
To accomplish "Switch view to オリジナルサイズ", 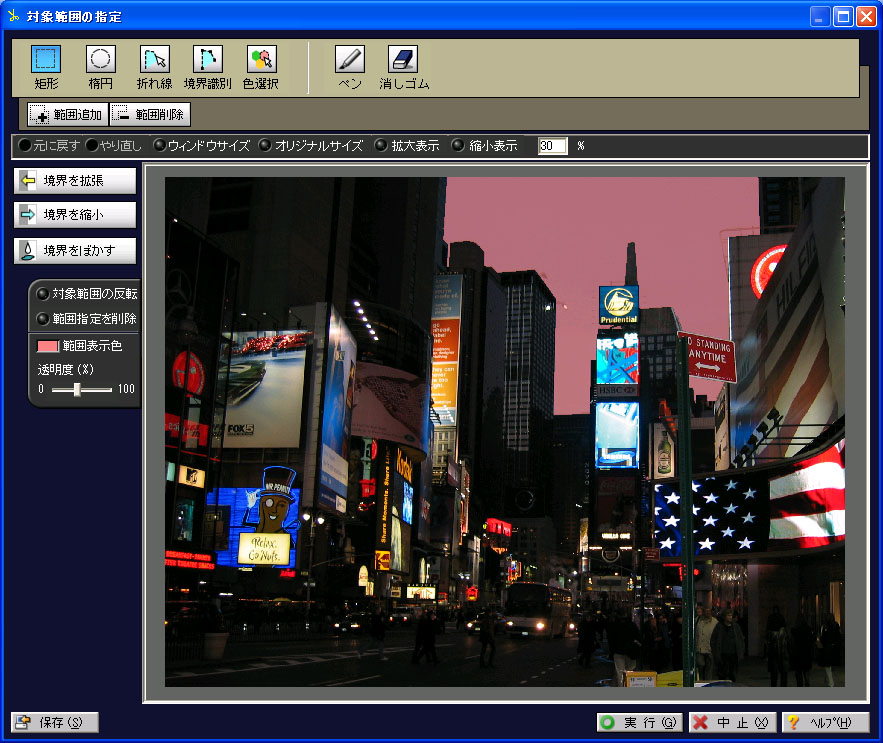I will pos(310,146).
